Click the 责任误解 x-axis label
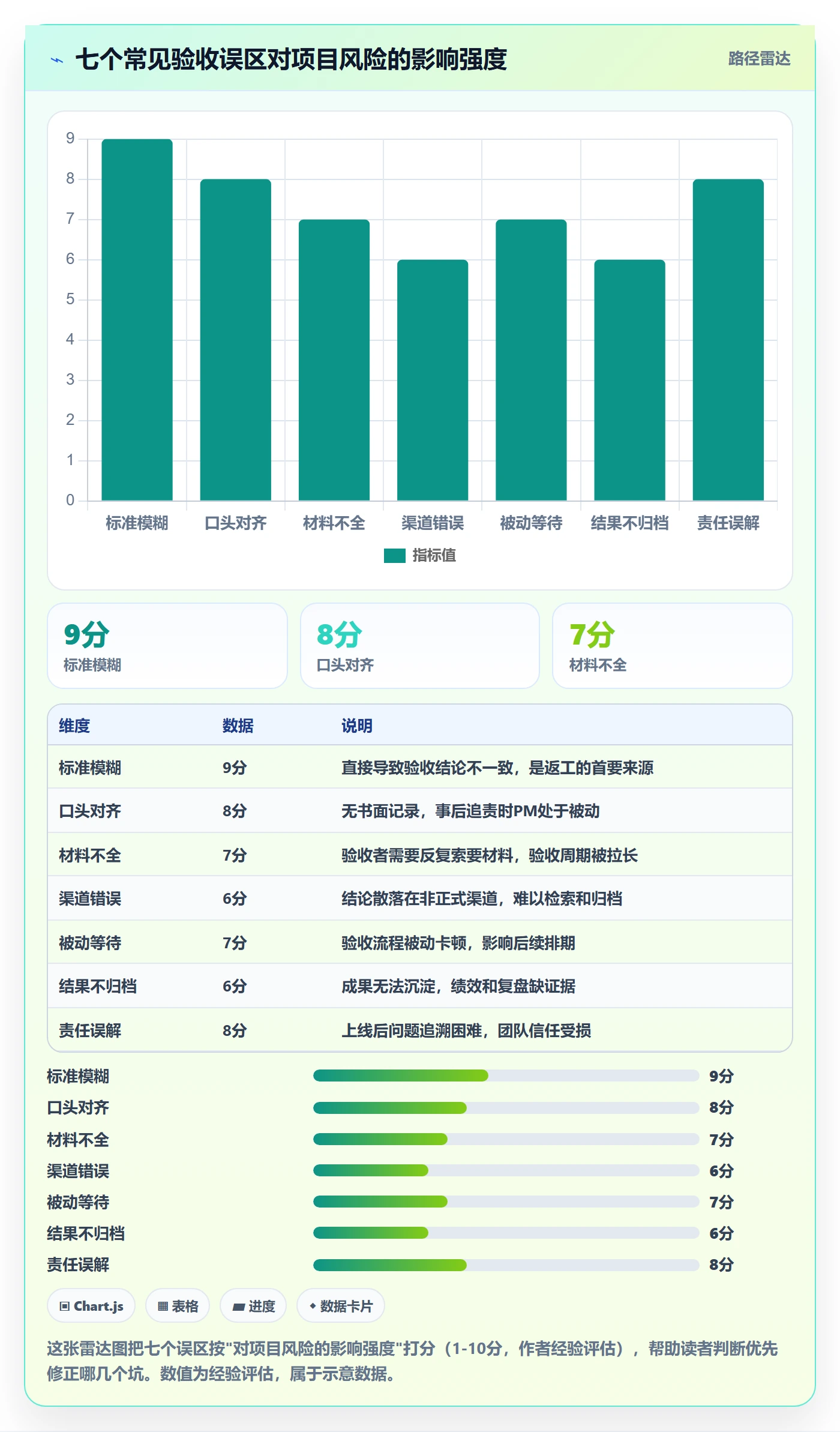The height and width of the screenshot is (1432, 840). click(x=728, y=523)
